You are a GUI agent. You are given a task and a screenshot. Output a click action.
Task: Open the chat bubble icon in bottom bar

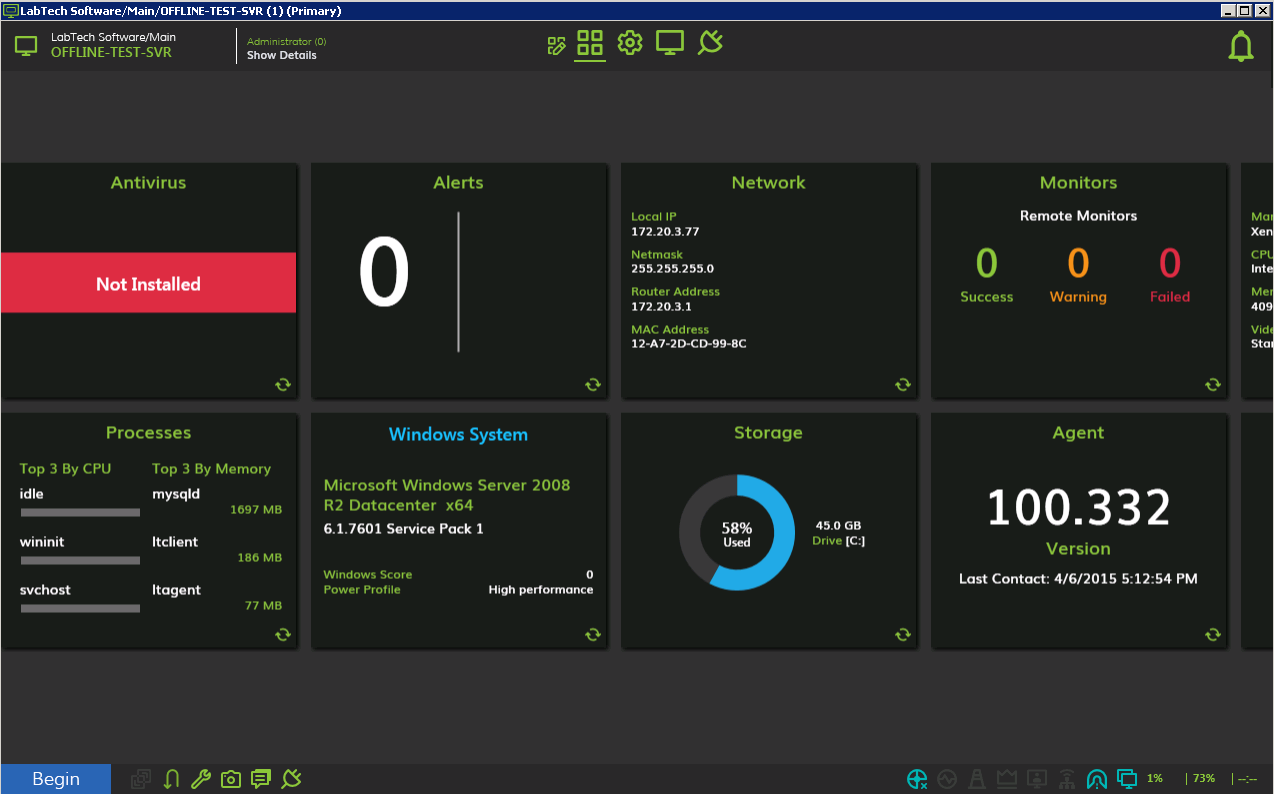coord(261,779)
